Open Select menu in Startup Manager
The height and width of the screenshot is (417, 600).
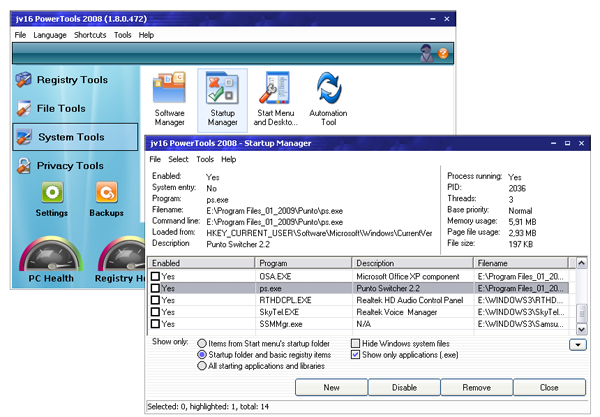(x=178, y=160)
